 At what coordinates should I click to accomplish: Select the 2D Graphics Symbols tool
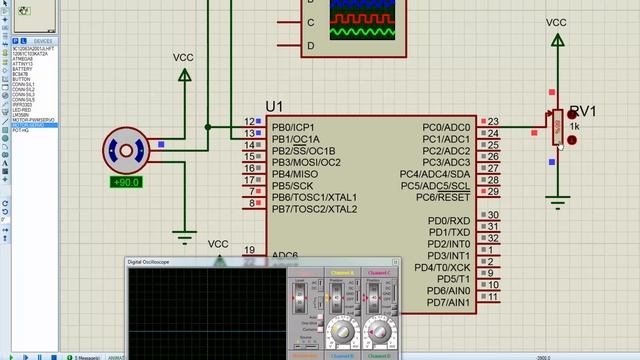click(5, 171)
